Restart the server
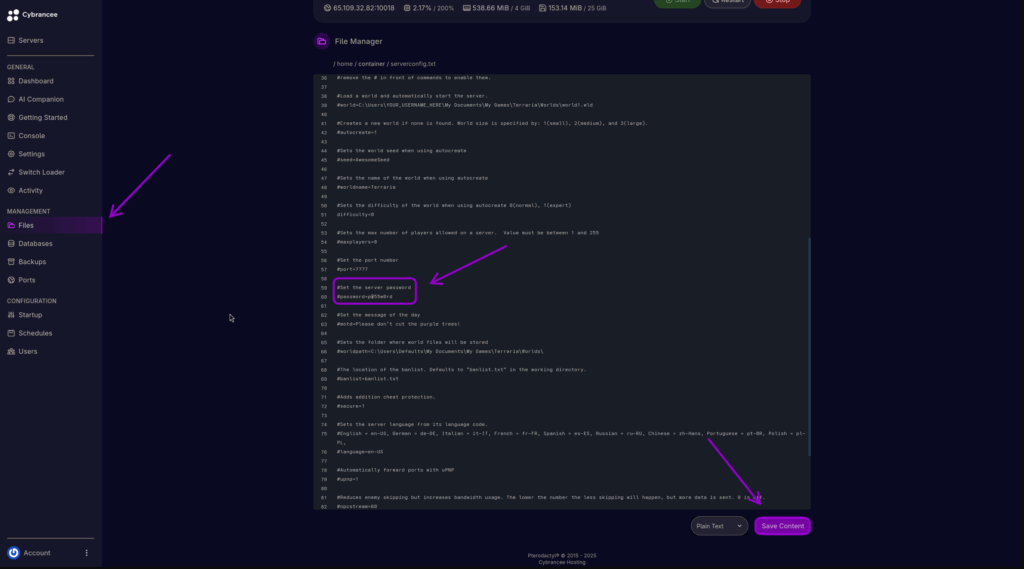The width and height of the screenshot is (1024, 569). coord(727,3)
